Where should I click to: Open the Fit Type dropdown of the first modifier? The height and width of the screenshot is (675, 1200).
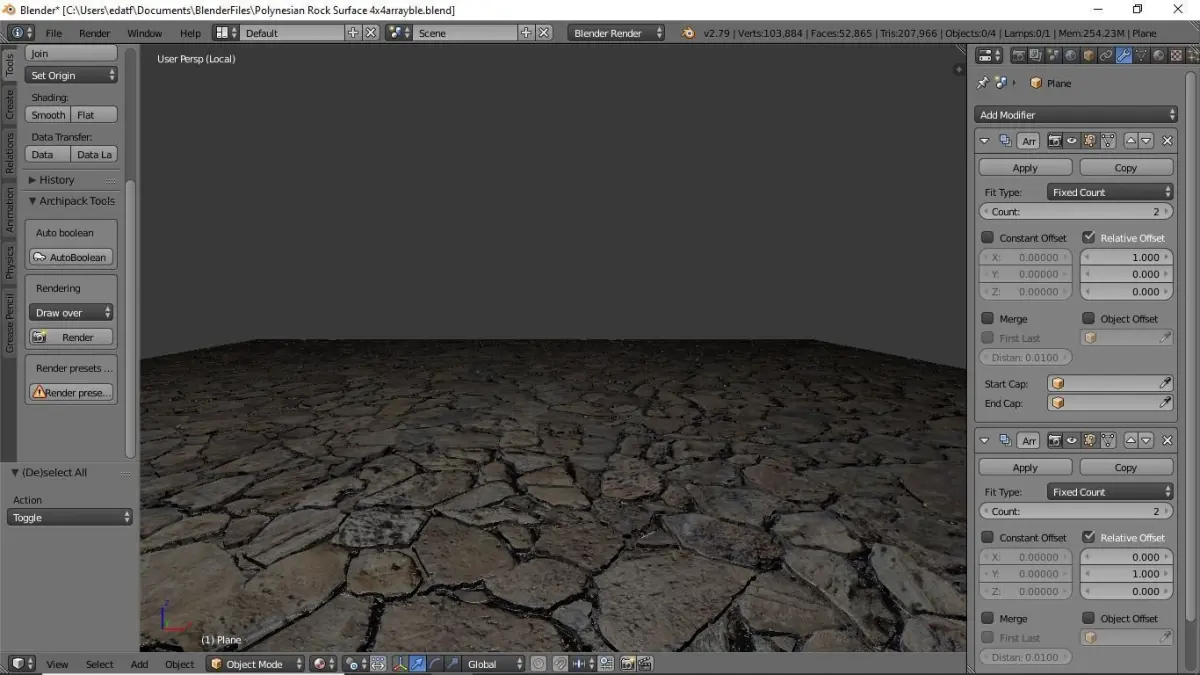1110,192
